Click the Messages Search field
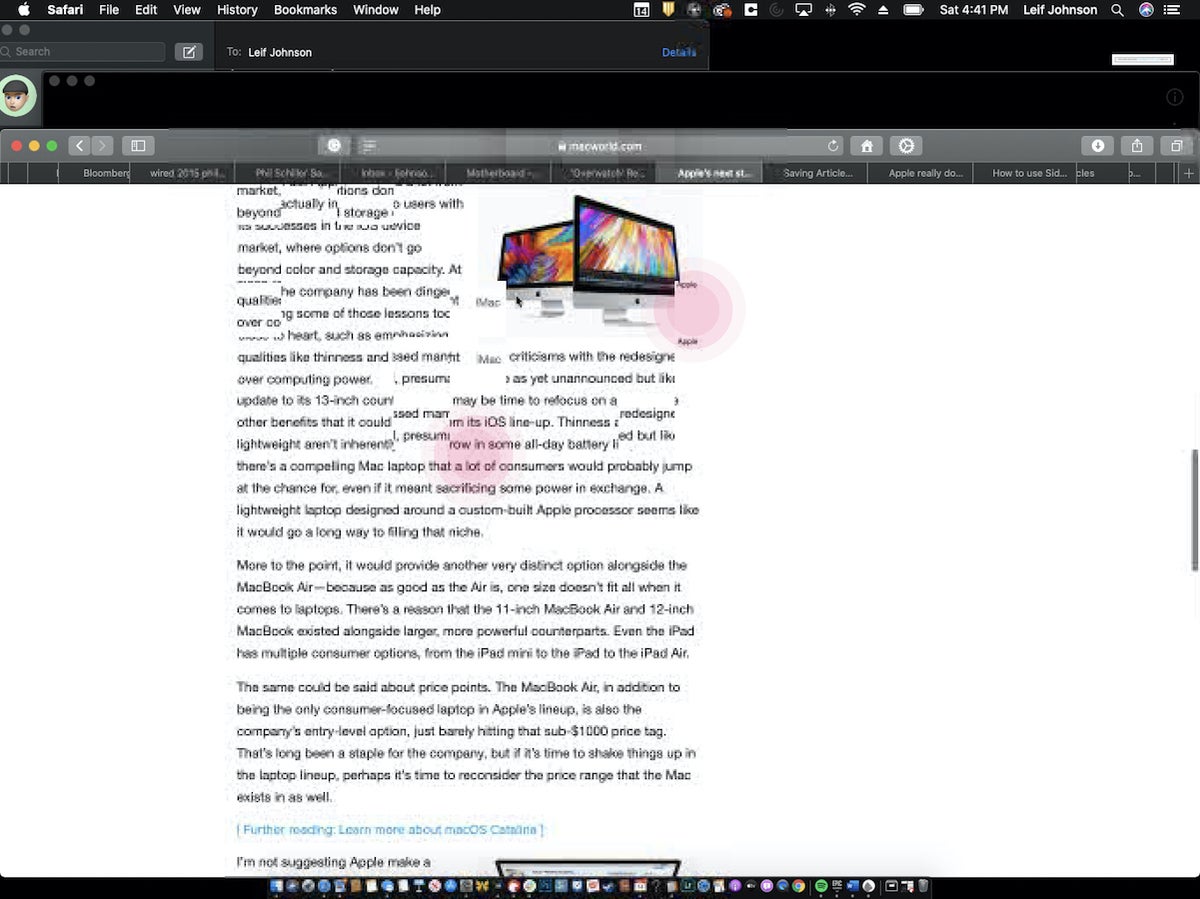The image size is (1200, 899). [x=82, y=52]
